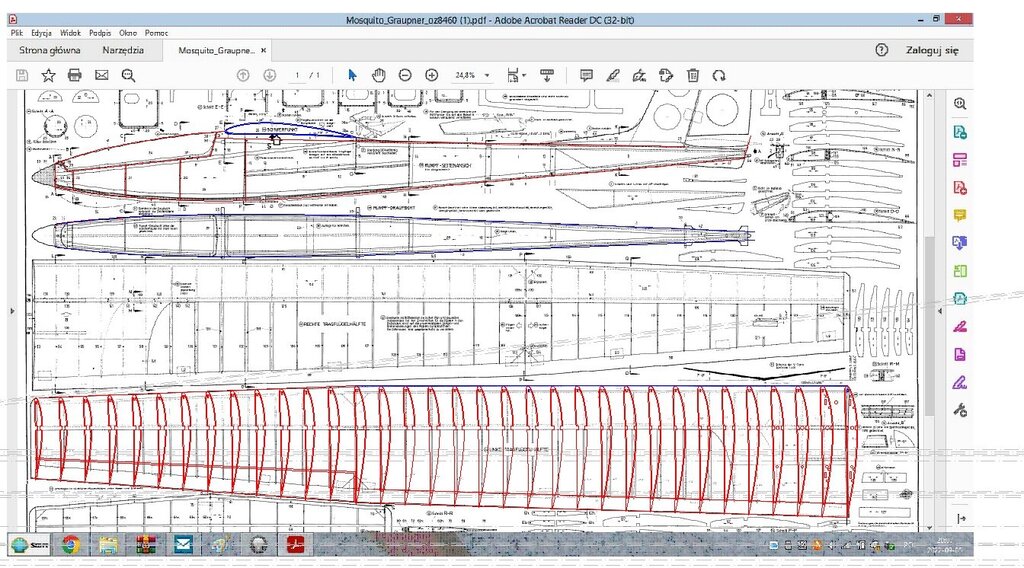The width and height of the screenshot is (1024, 568).
Task: Click the zoom in plus button
Action: point(432,75)
